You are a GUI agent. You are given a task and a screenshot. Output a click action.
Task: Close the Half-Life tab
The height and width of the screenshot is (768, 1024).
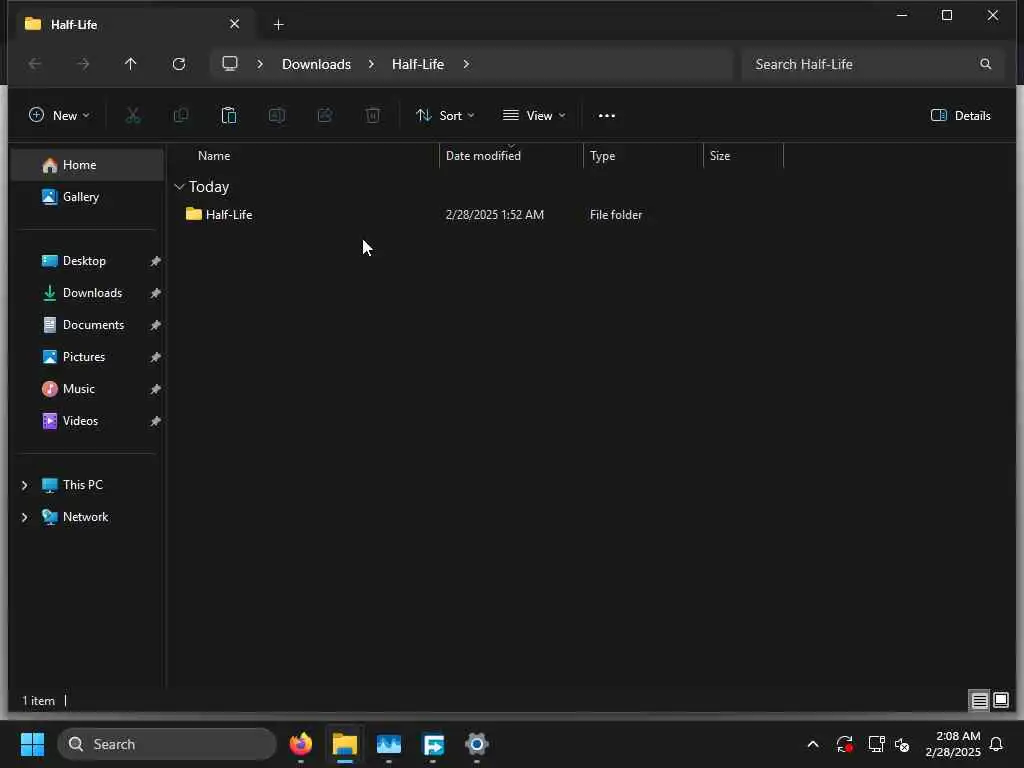click(234, 24)
